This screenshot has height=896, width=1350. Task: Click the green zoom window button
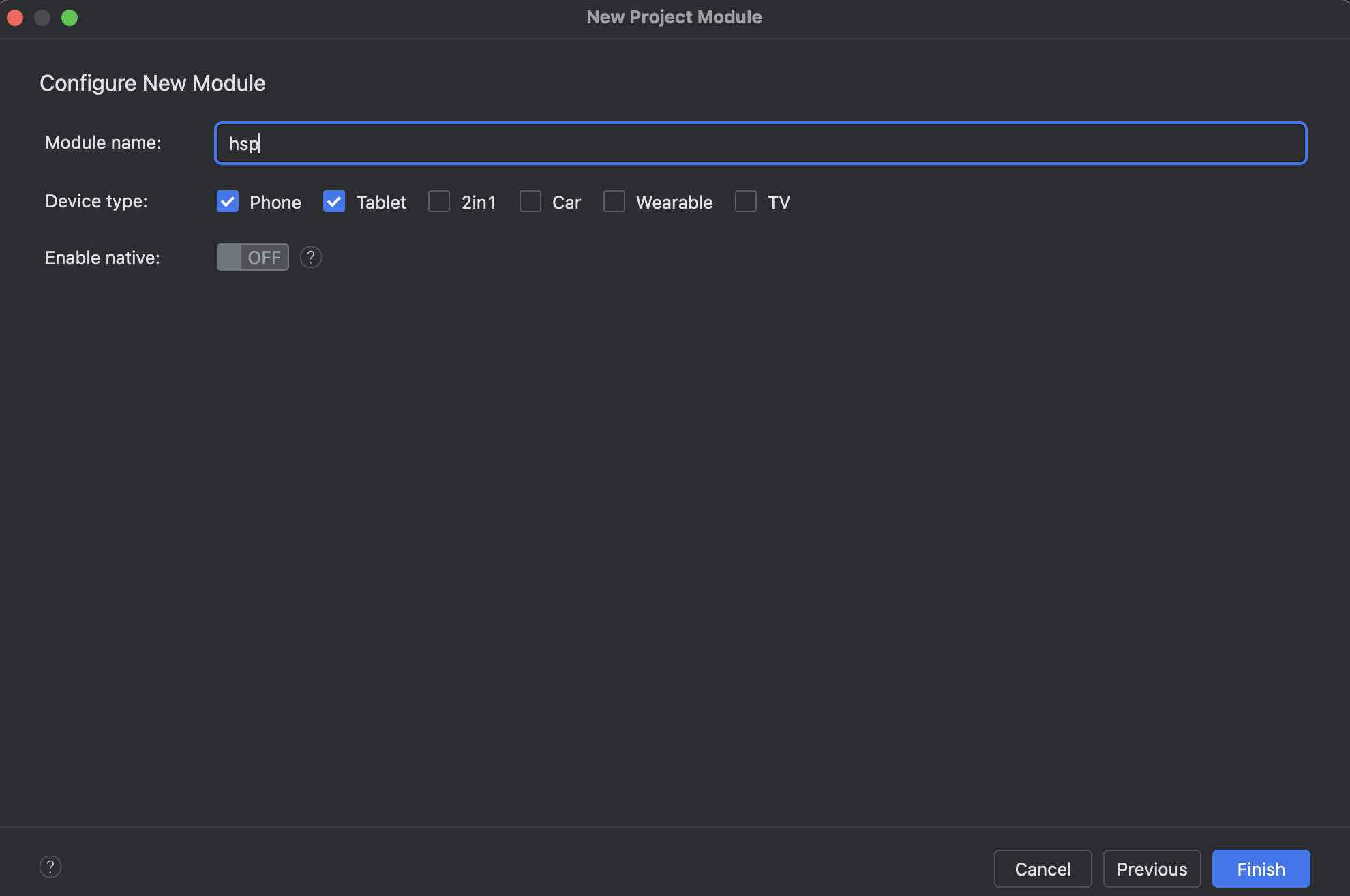(70, 18)
